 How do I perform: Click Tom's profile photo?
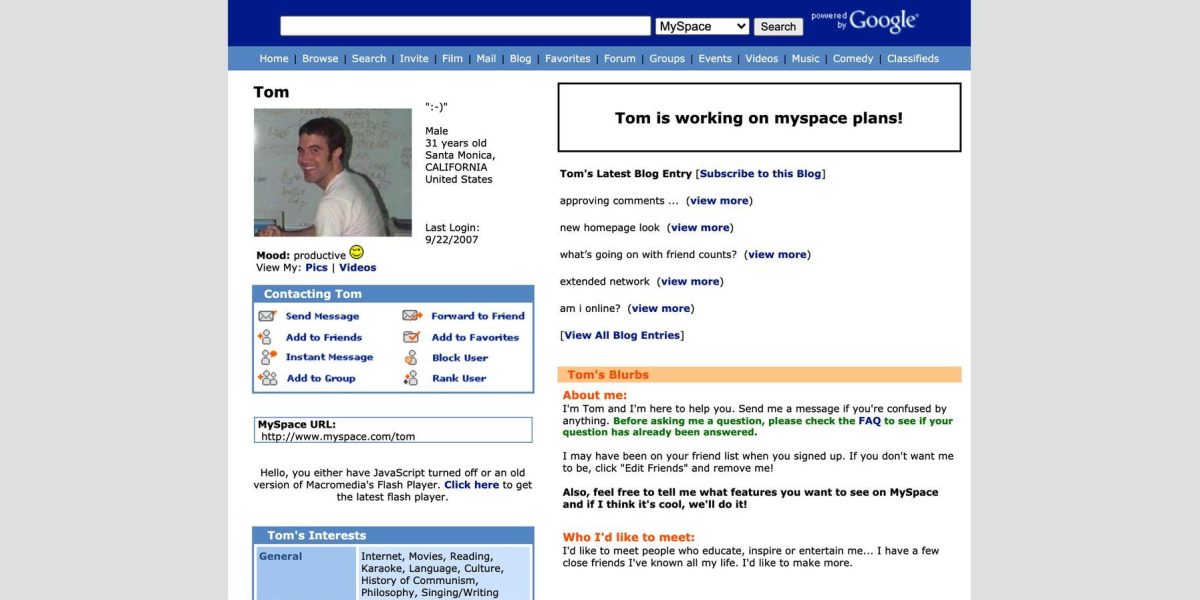tap(332, 172)
